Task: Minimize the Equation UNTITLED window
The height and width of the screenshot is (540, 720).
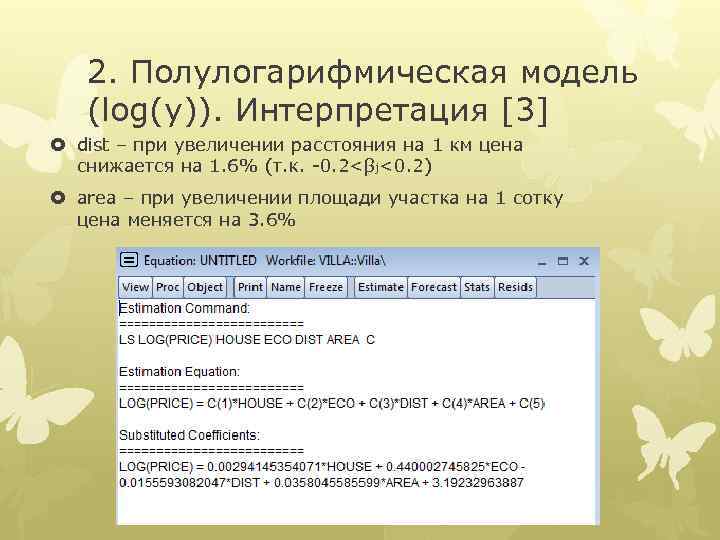Action: (542, 262)
